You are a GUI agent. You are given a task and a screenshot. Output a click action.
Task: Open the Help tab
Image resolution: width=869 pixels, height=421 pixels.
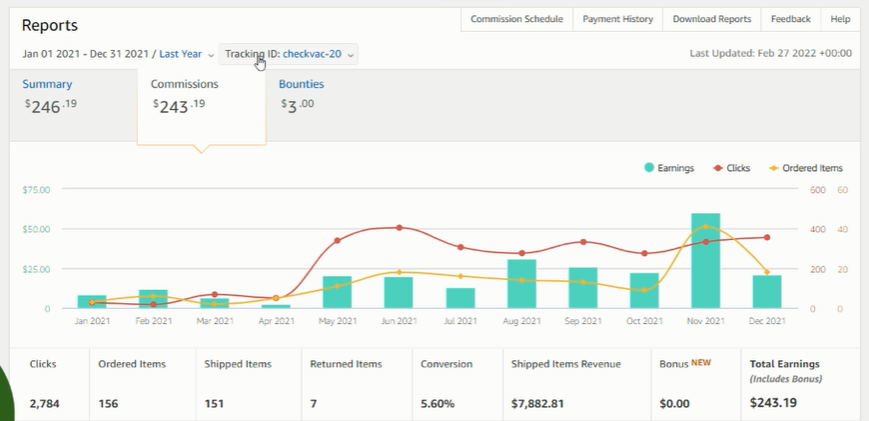pos(840,19)
